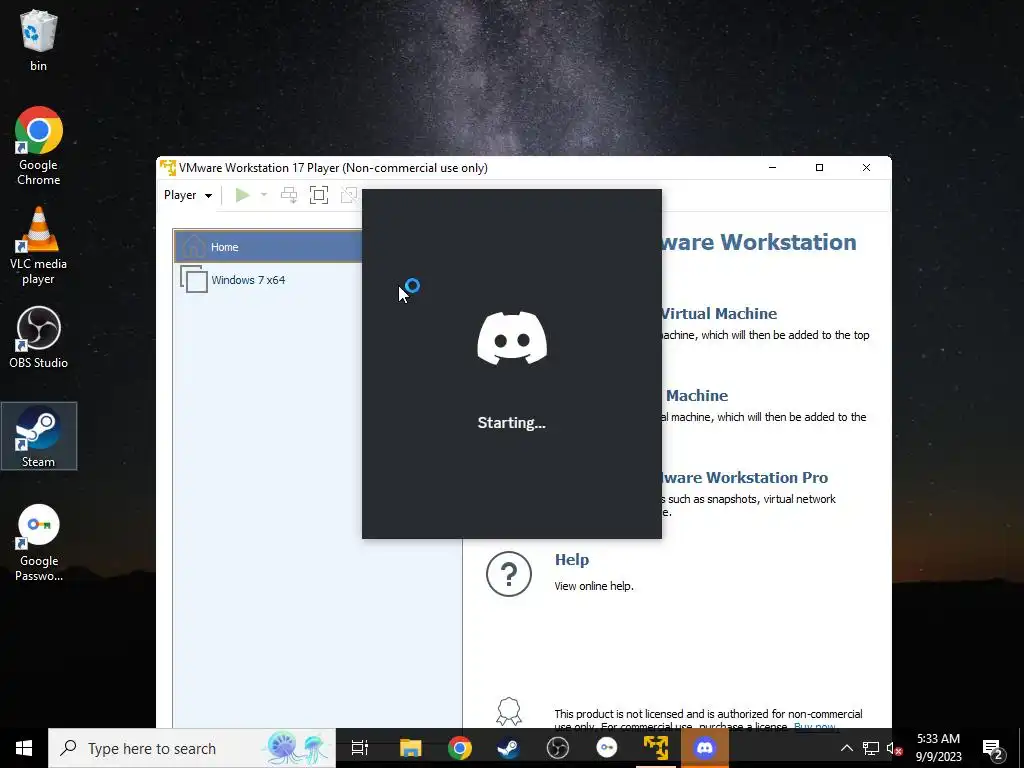Click the View online help text

pos(594,586)
